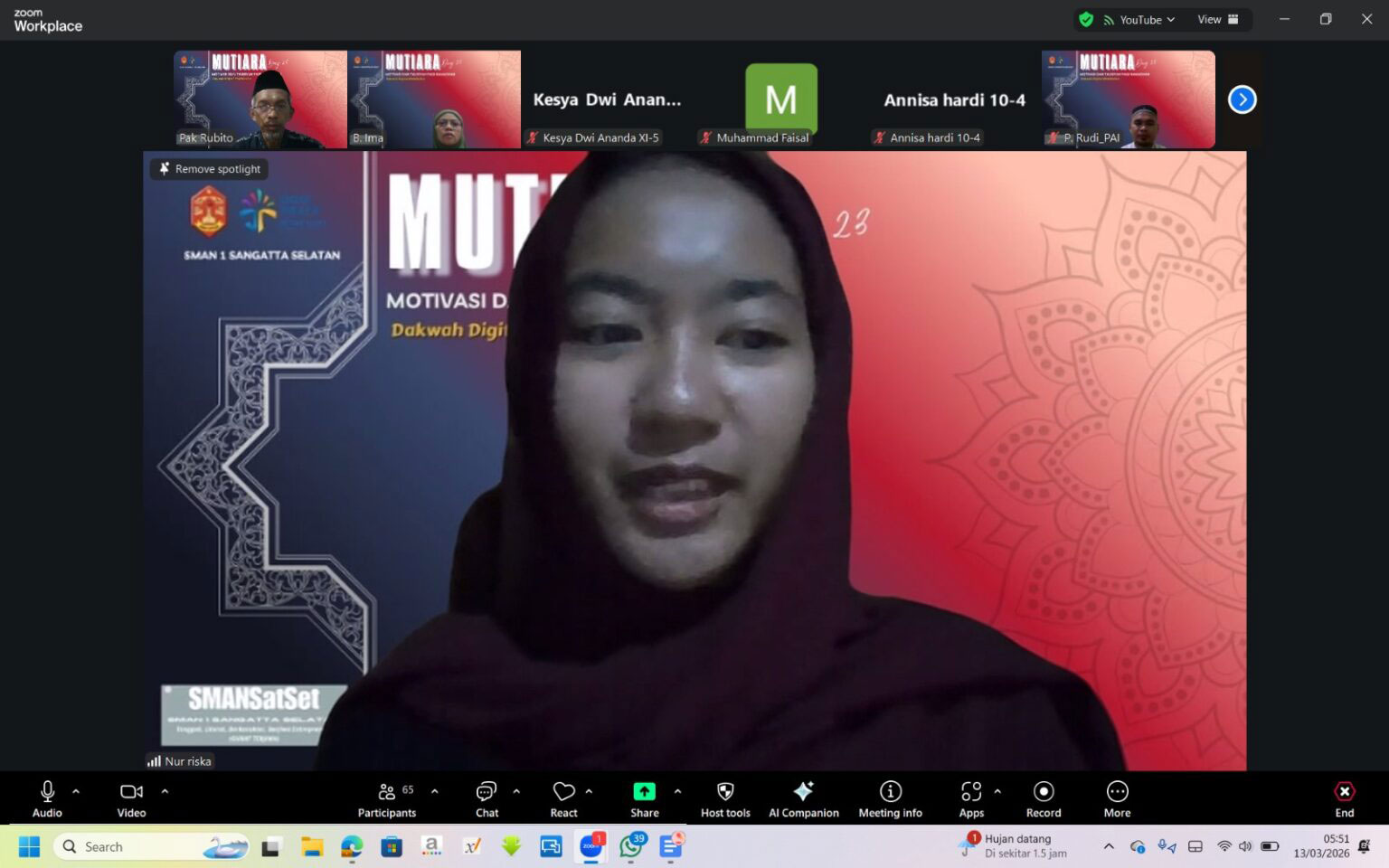
Task: Open the Apps icon
Action: coord(971,798)
